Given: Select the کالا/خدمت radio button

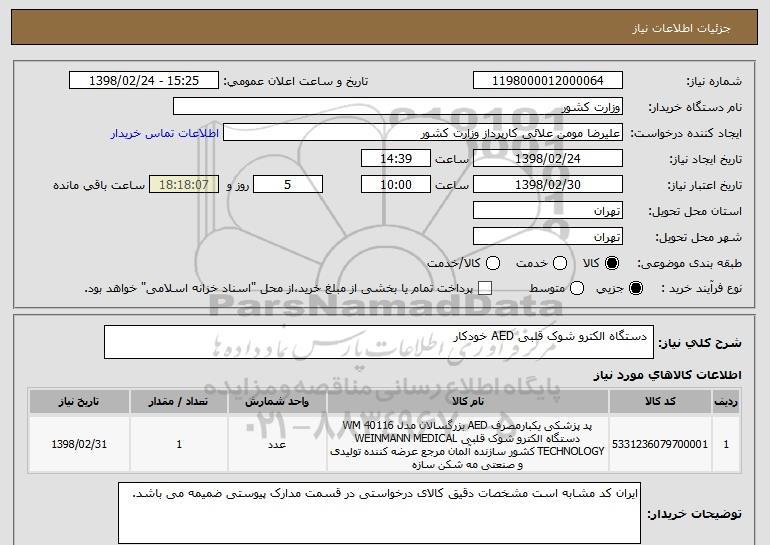Looking at the screenshot, I should 493,263.
